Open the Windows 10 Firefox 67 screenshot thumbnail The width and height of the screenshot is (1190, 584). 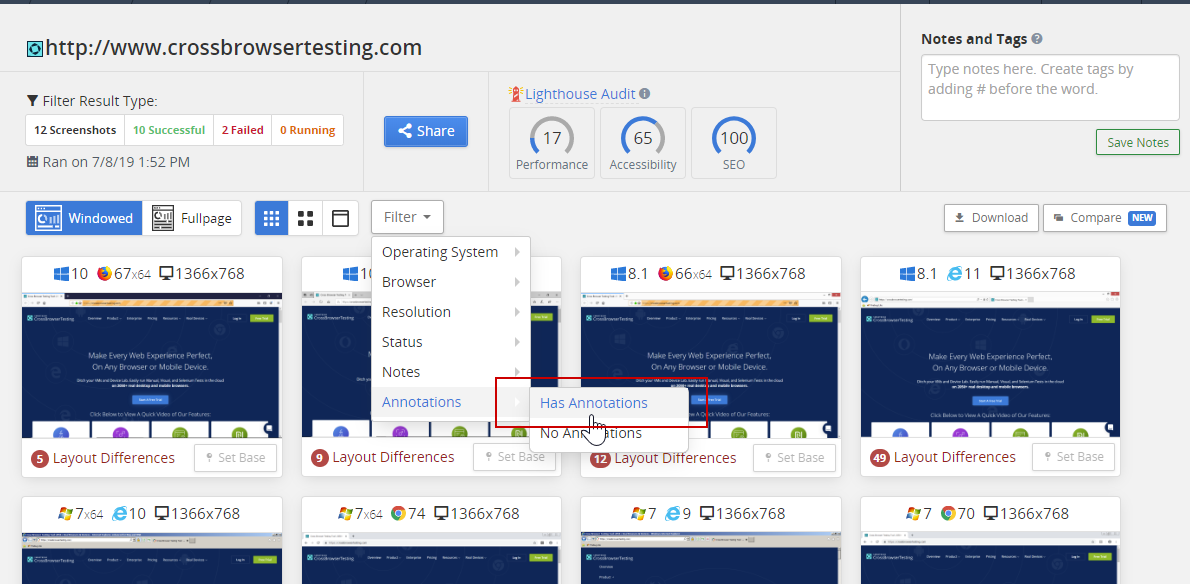152,366
